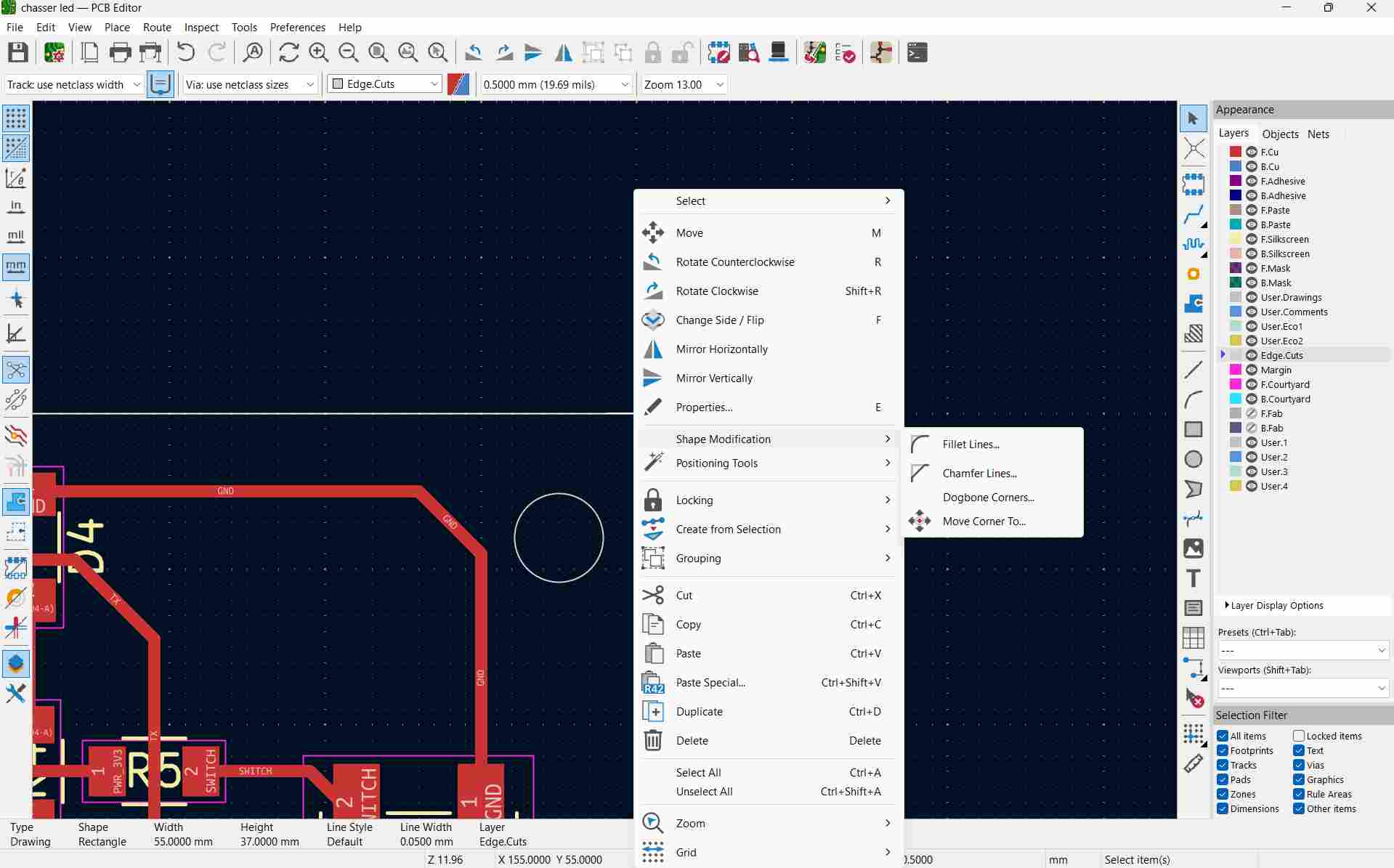1394x868 pixels.
Task: Show the F.Fab layer
Action: coord(1252,413)
